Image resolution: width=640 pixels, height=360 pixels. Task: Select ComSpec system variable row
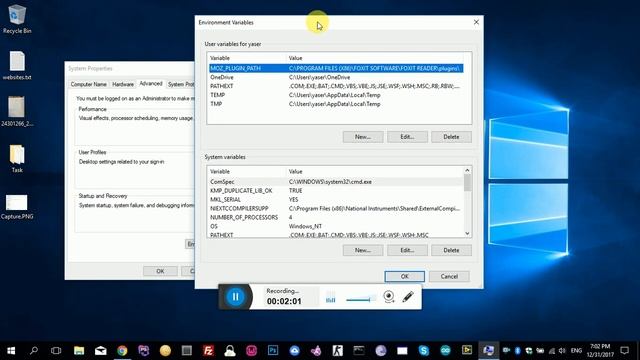pos(336,182)
